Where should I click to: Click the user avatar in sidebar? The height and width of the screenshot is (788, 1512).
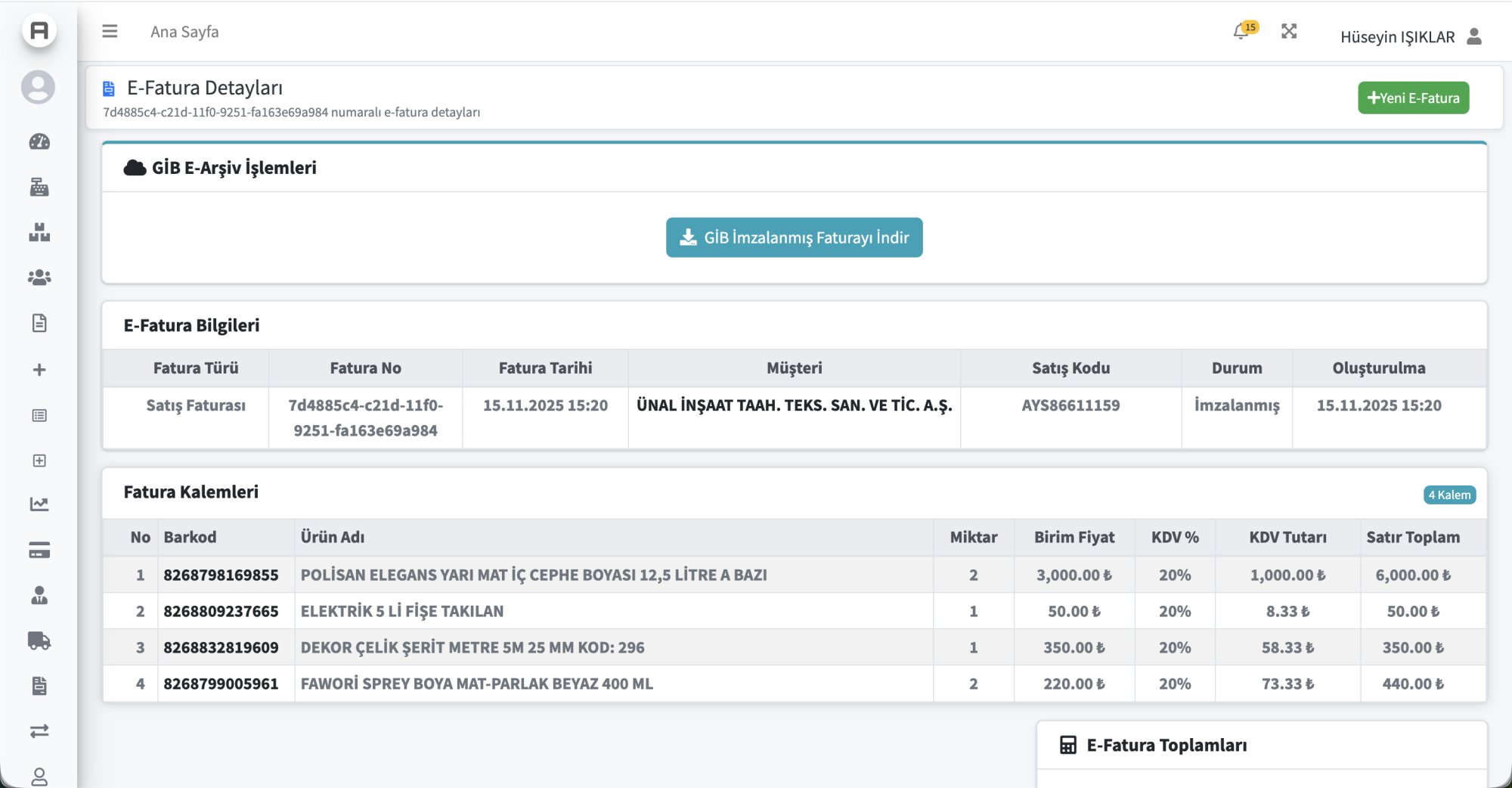point(38,87)
